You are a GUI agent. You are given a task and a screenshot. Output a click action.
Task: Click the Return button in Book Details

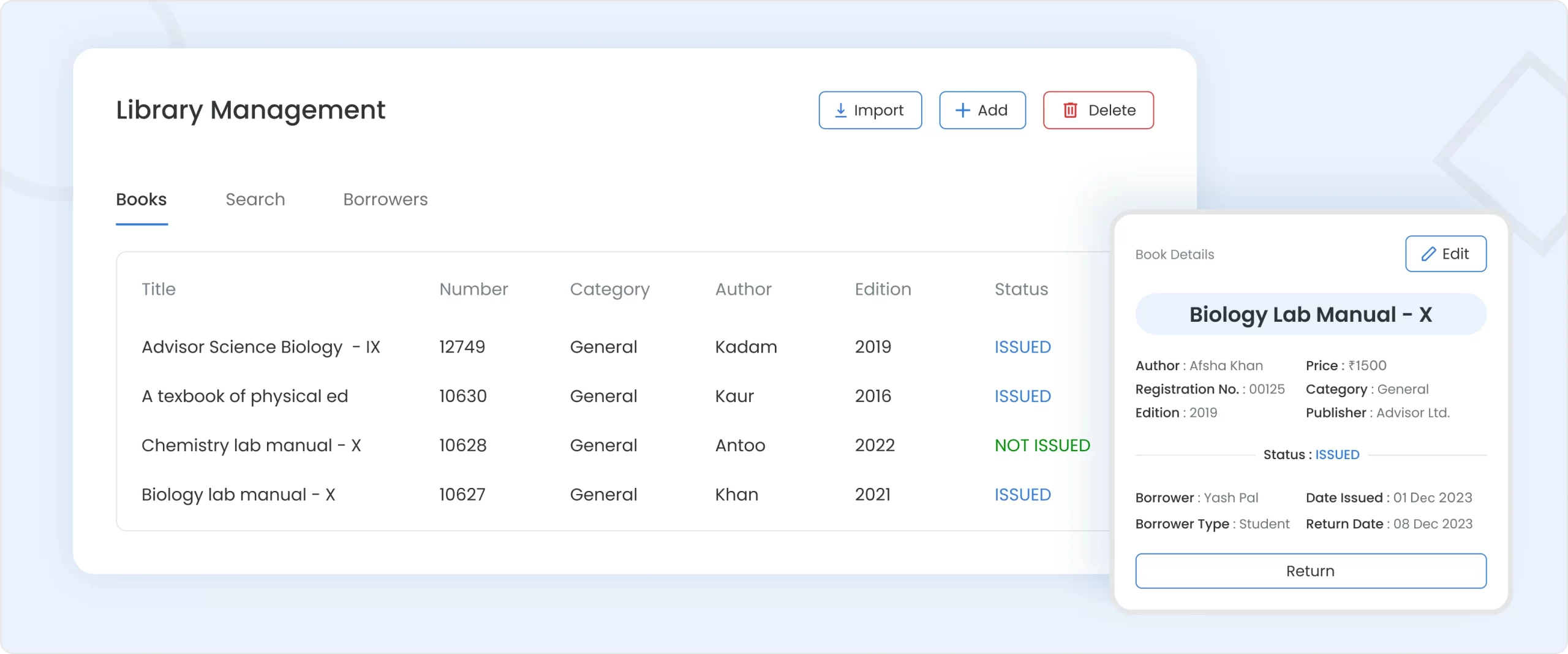[1311, 571]
